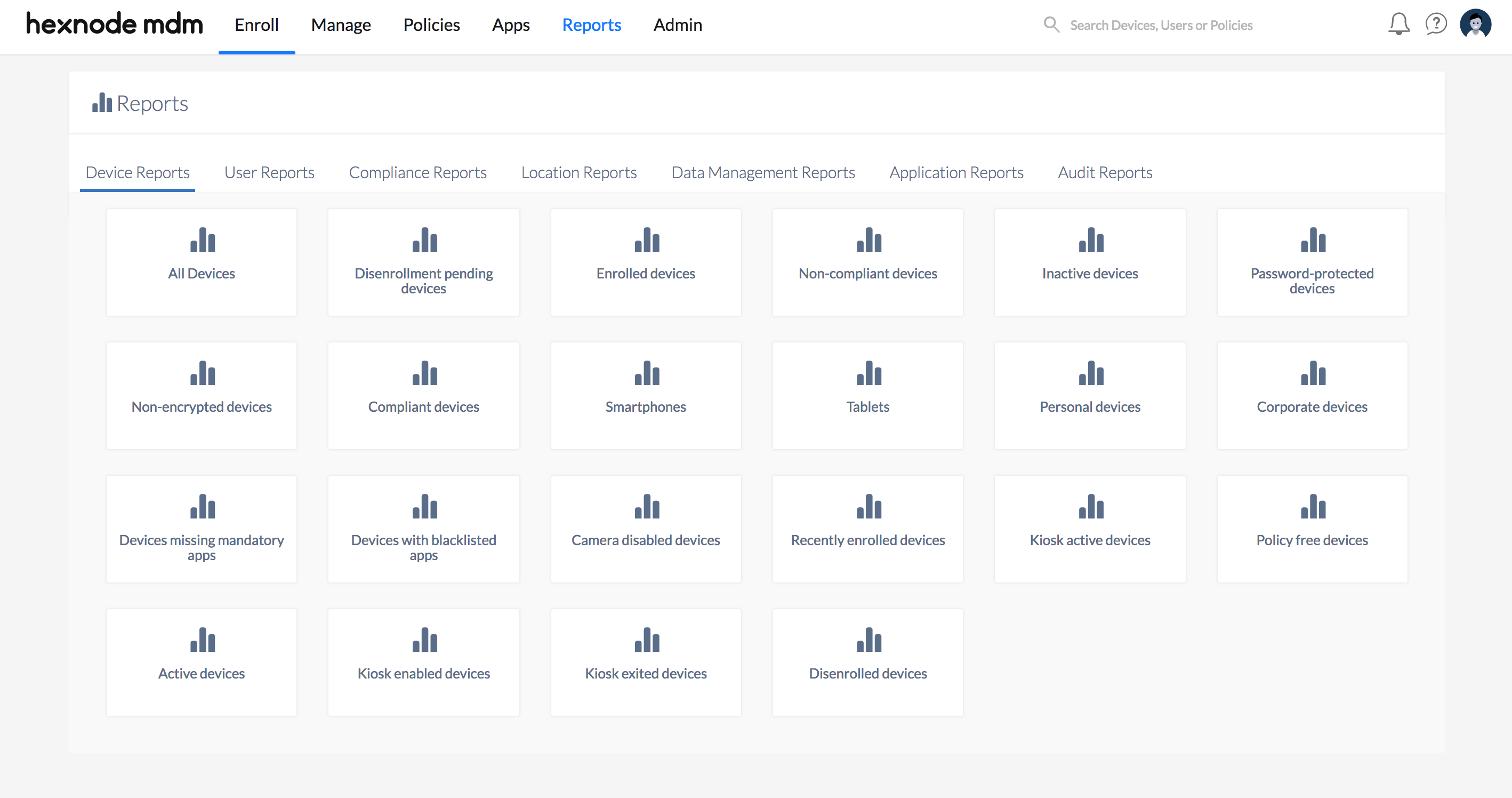1512x798 pixels.
Task: Click the Non-encrypted devices chart icon
Action: (x=203, y=373)
